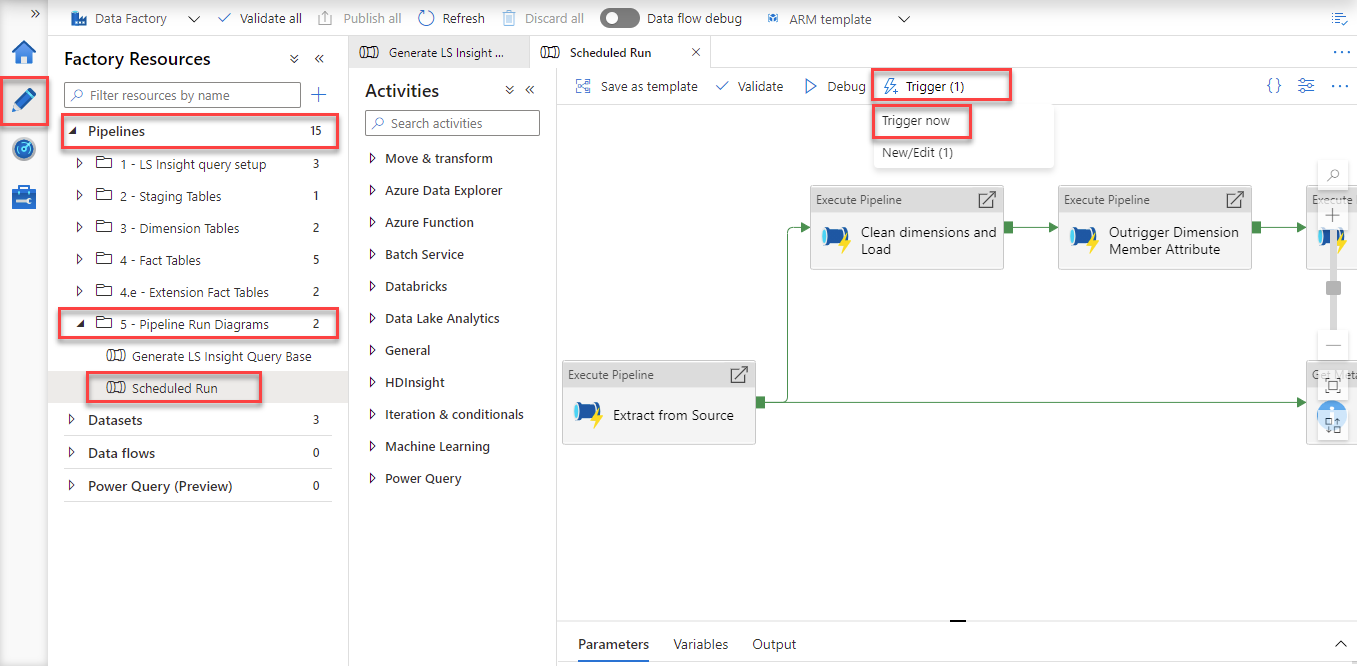Open the Home hub icon
This screenshot has width=1357, height=666.
[24, 53]
